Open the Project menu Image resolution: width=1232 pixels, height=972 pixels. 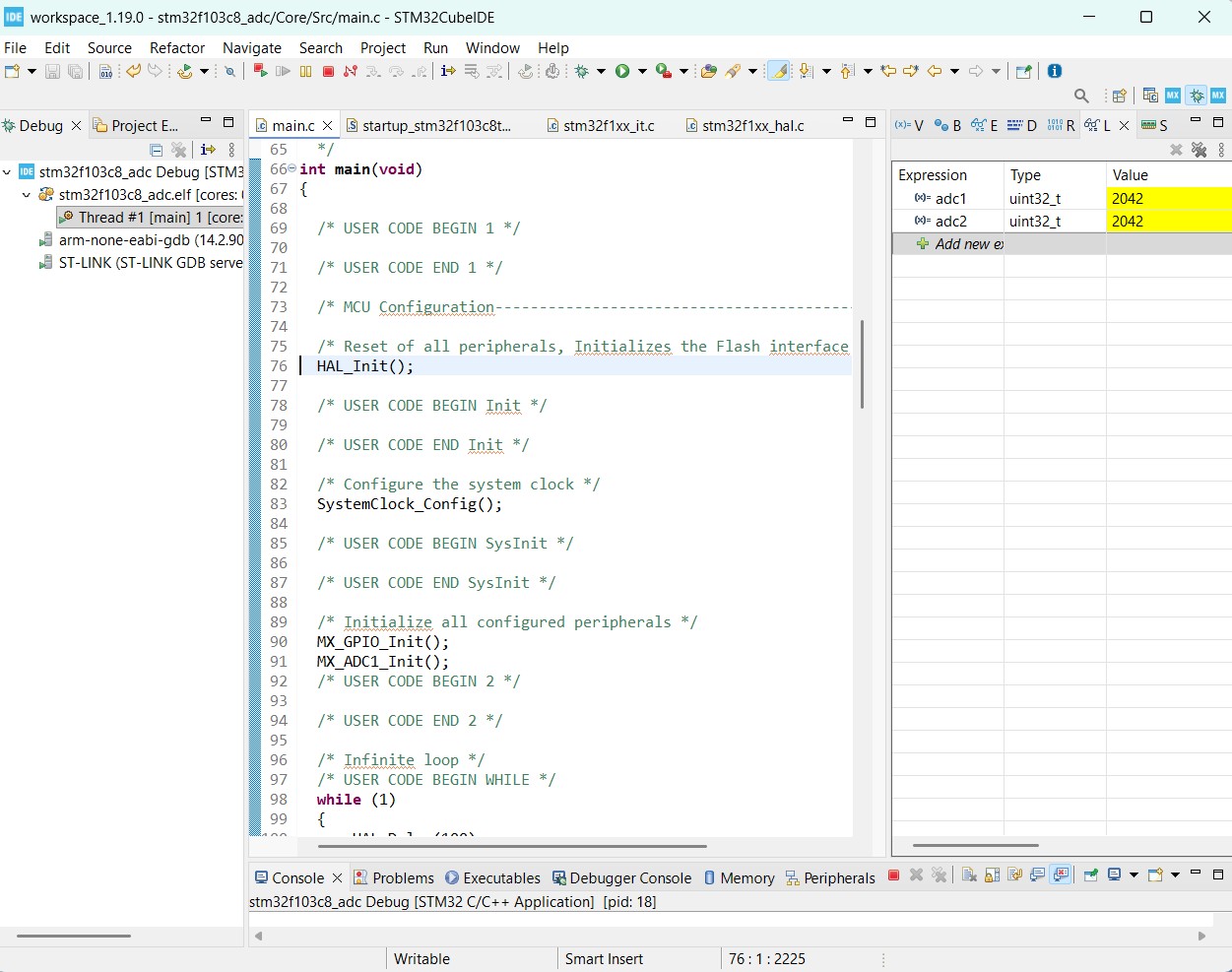coord(382,47)
